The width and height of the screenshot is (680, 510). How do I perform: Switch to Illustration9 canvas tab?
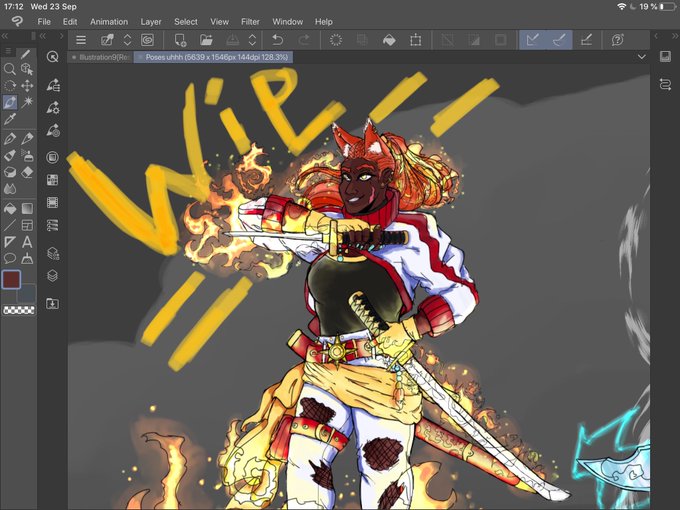click(x=101, y=57)
